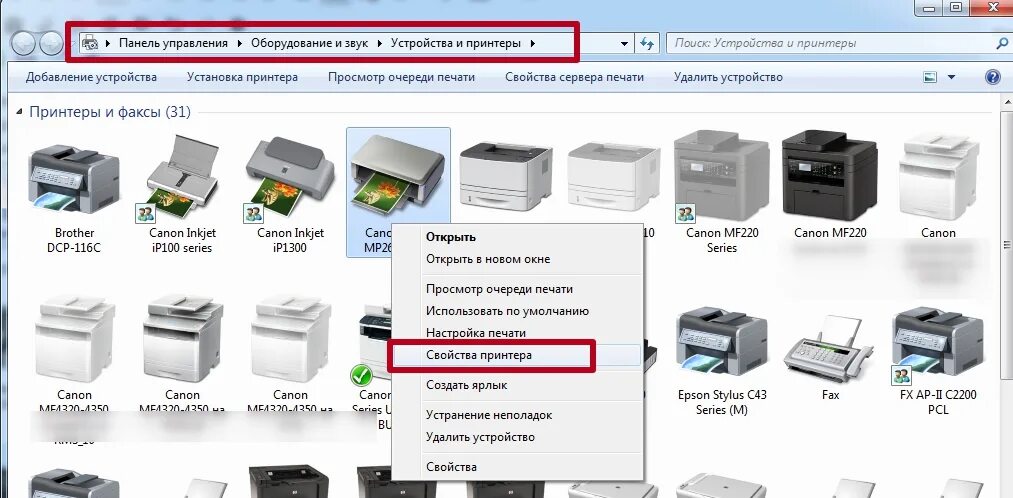Image resolution: width=1013 pixels, height=498 pixels.
Task: Open the view options dropdown arrow
Action: [951, 78]
